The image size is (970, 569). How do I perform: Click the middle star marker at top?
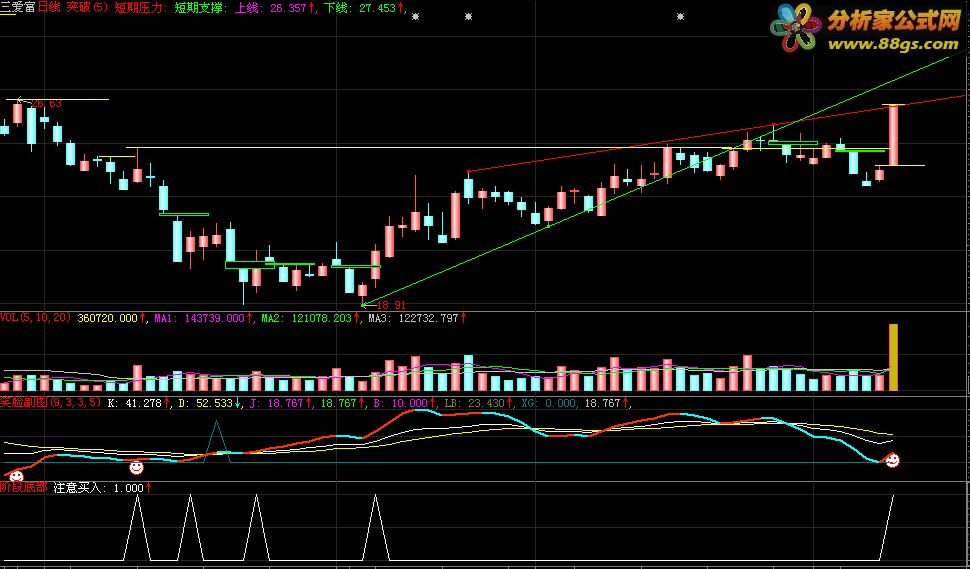pos(468,17)
